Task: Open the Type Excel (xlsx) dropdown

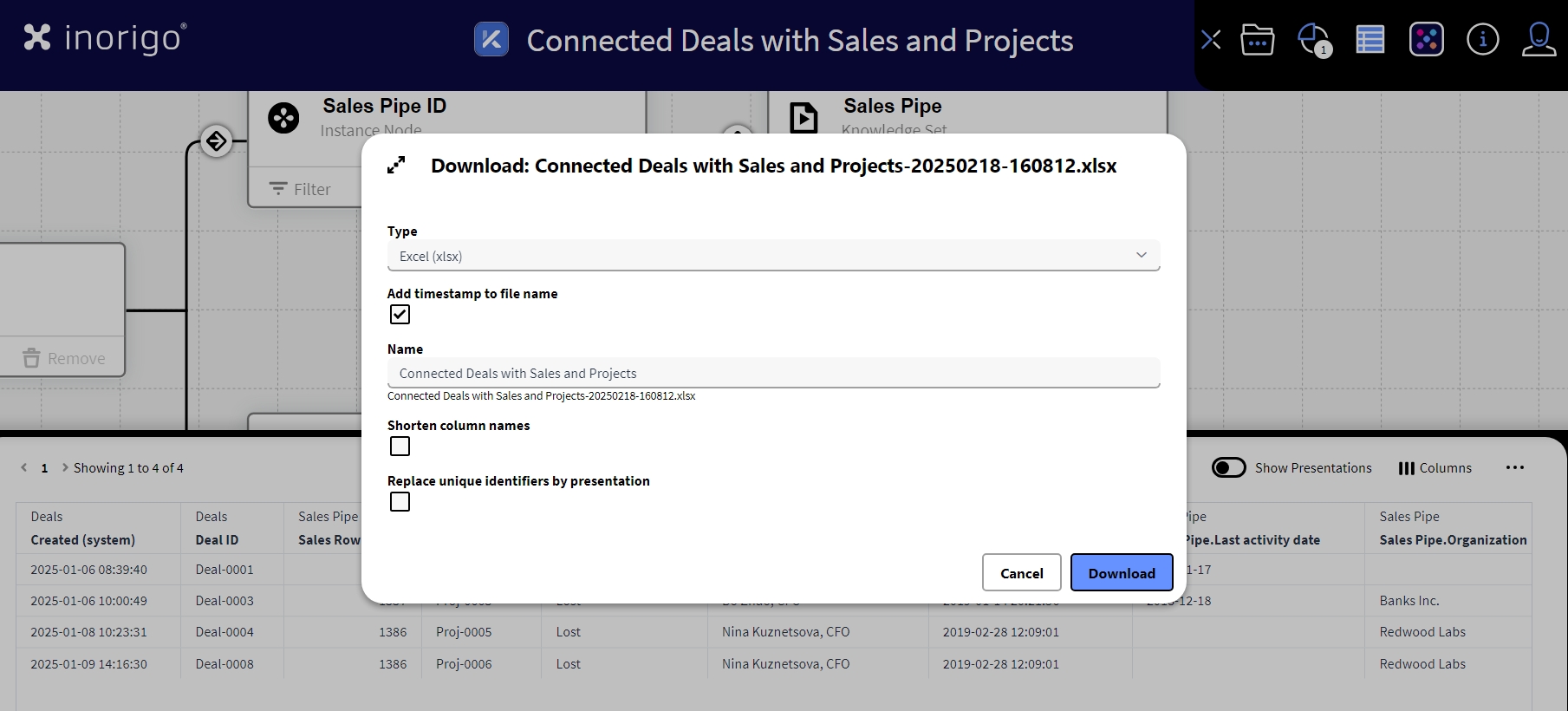Action: click(x=773, y=256)
